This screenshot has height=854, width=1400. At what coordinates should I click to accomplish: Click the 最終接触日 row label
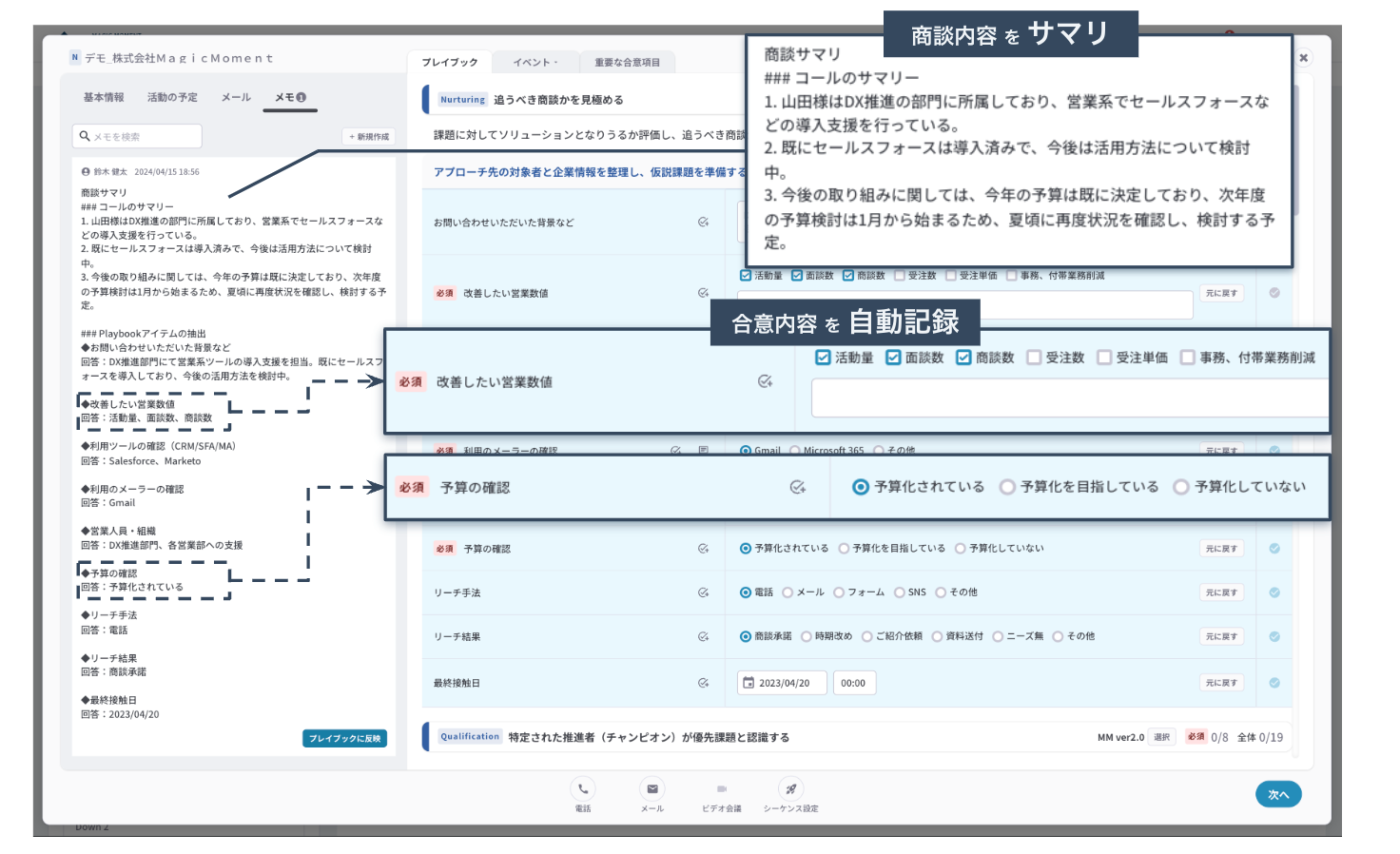coord(457,683)
